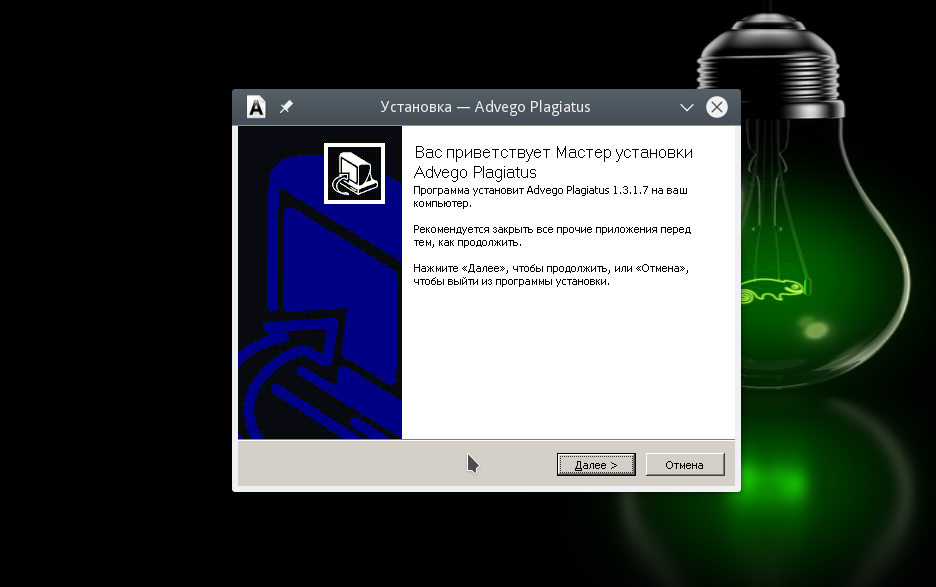Viewport: 936px width, 587px height.
Task: Minimize the installer using the chevron arrow
Action: pos(687,107)
